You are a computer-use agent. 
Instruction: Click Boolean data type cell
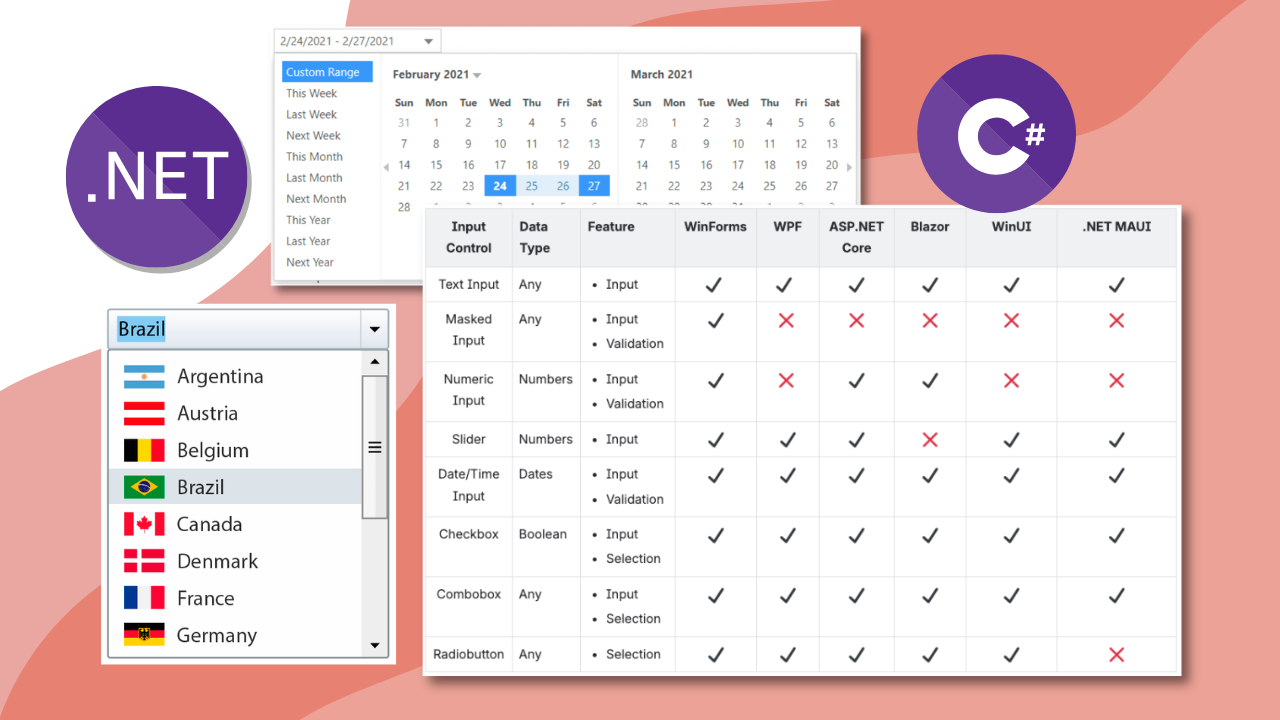pos(543,535)
